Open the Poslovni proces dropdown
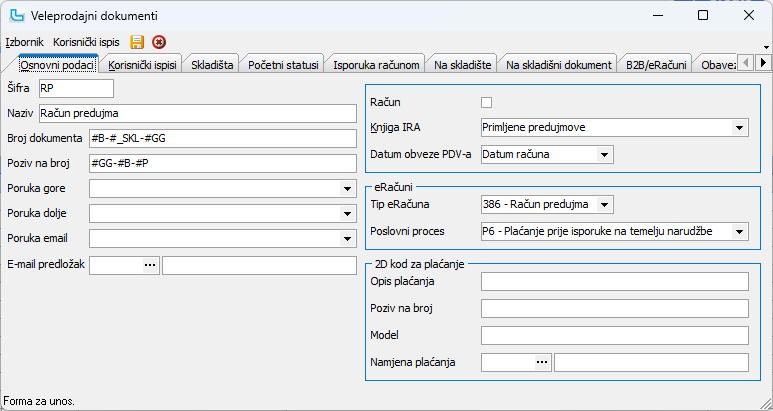Viewport: 773px width, 411px height. coord(739,231)
